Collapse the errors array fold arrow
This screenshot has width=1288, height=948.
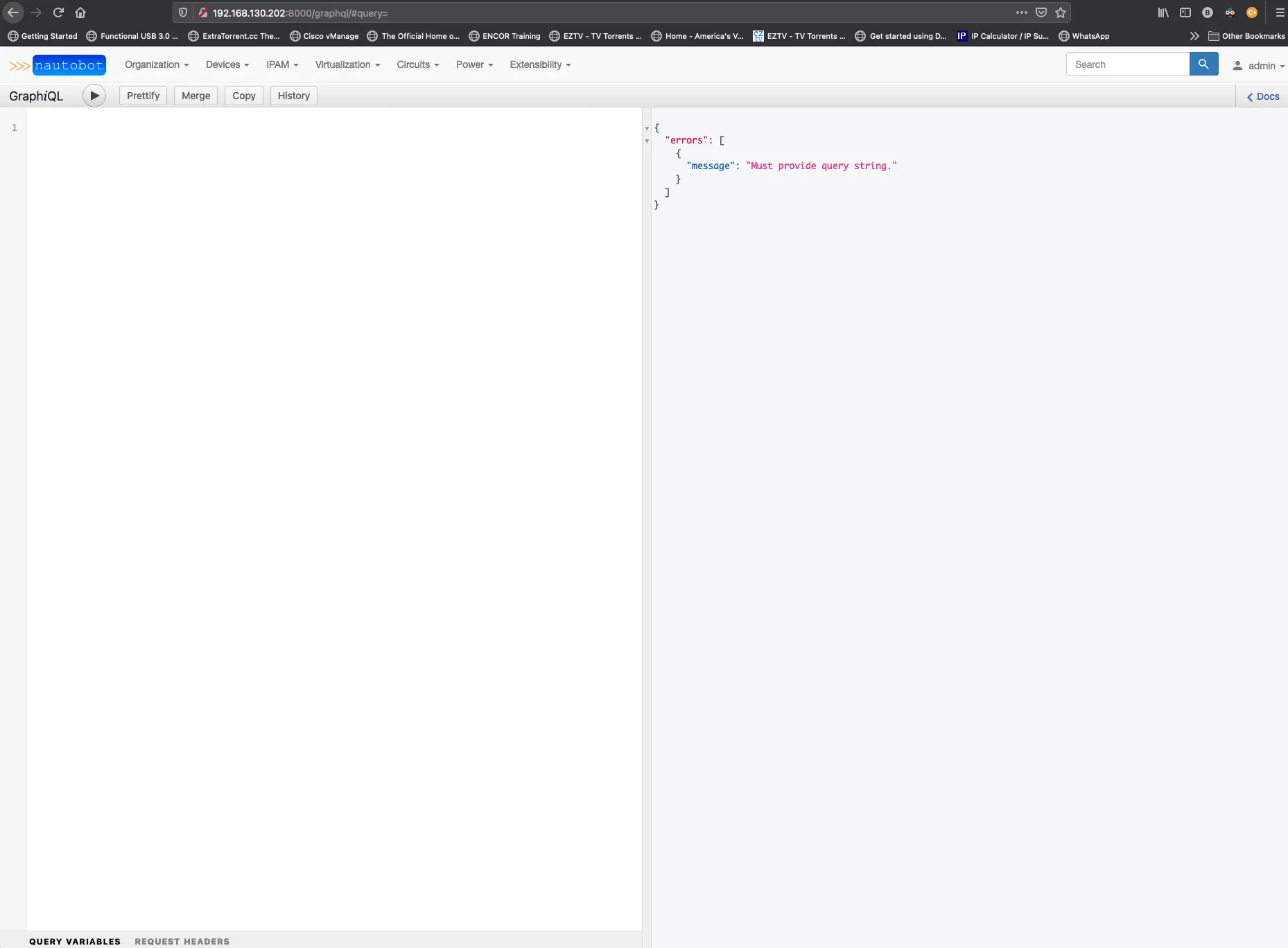pyautogui.click(x=647, y=141)
